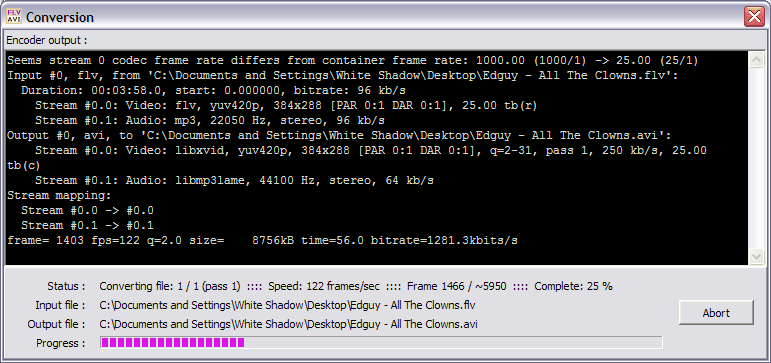The width and height of the screenshot is (771, 363).
Task: Click the Progress label
Action: coord(60,343)
